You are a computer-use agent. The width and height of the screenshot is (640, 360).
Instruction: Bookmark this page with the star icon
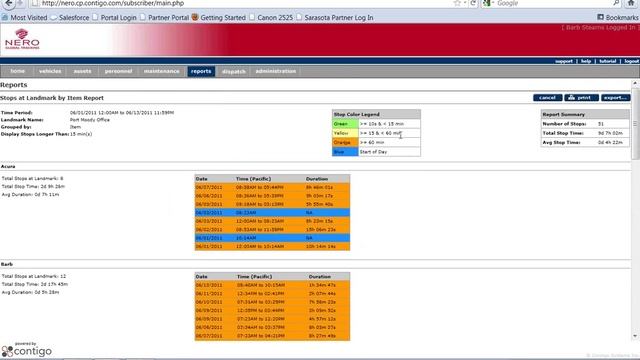[457, 3]
